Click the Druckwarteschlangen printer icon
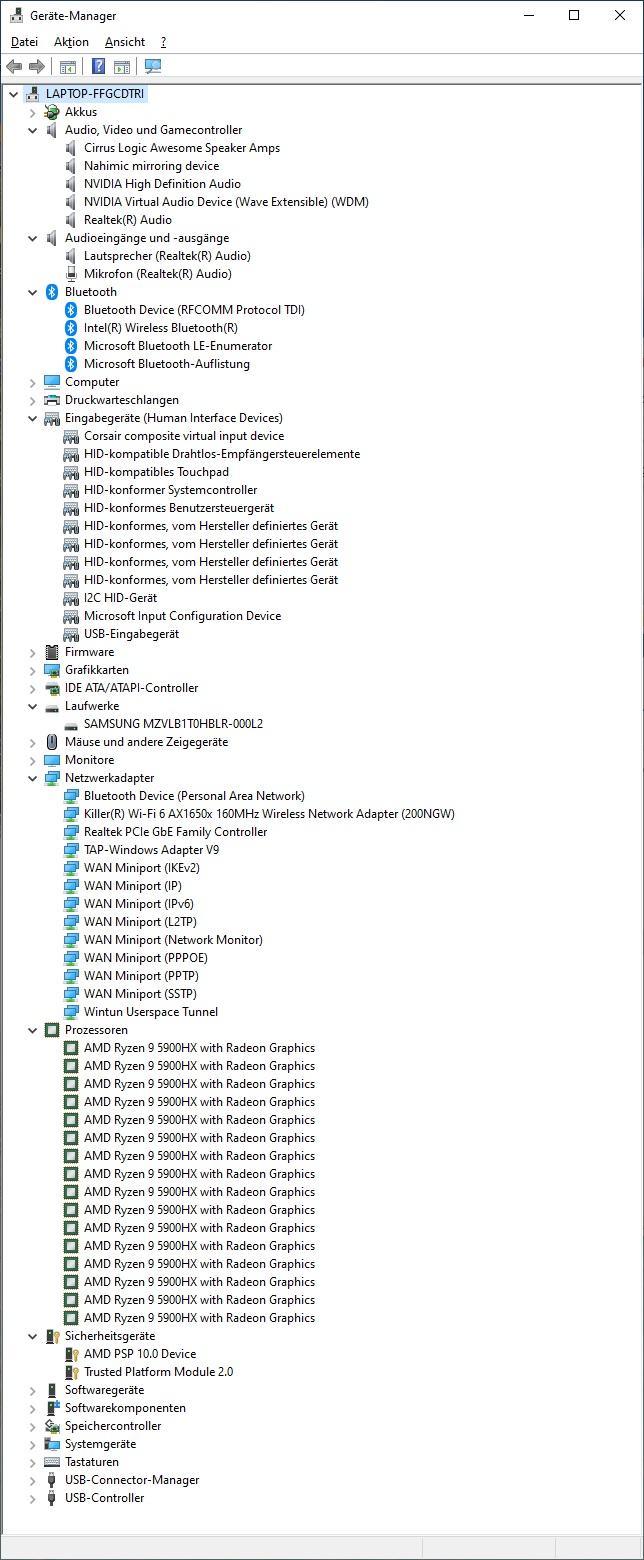Viewport: 644px width, 1560px height. (x=52, y=400)
